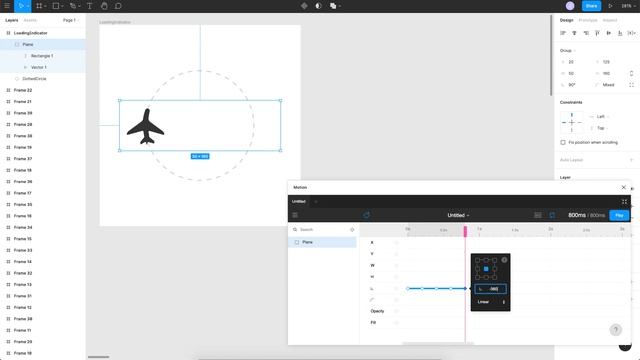
Task: Select the Plane group layer
Action: (43, 44)
